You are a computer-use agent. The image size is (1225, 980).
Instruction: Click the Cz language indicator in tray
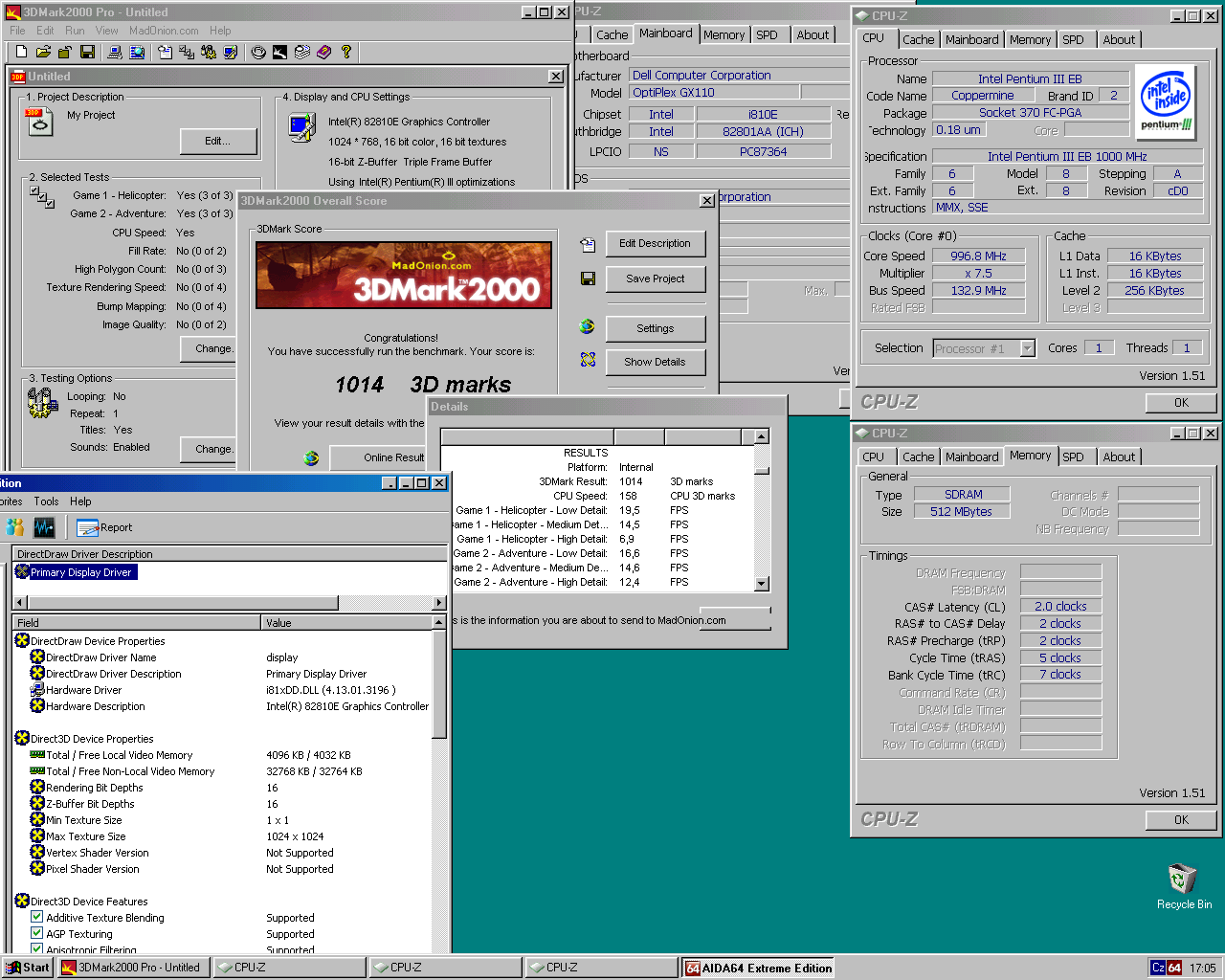click(1158, 968)
